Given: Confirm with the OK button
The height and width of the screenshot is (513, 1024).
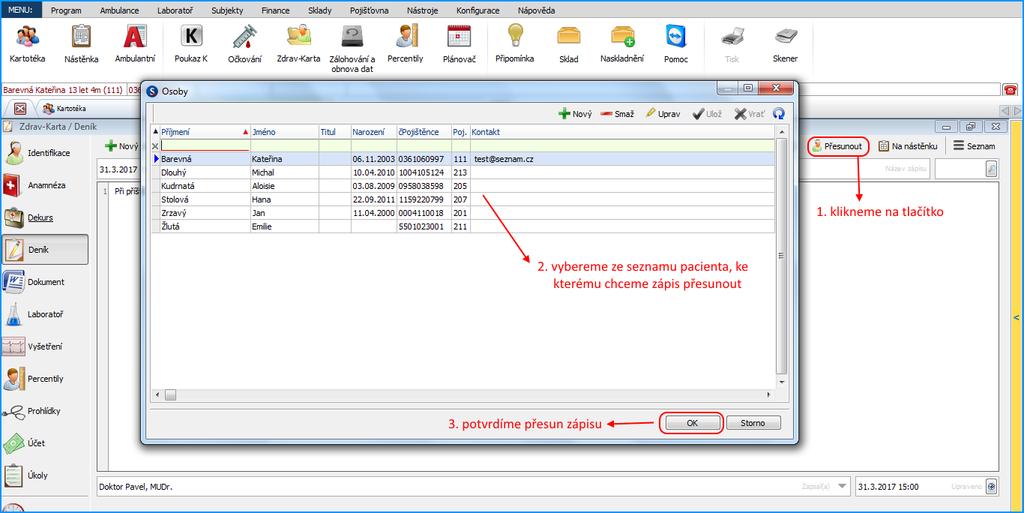Looking at the screenshot, I should (692, 423).
